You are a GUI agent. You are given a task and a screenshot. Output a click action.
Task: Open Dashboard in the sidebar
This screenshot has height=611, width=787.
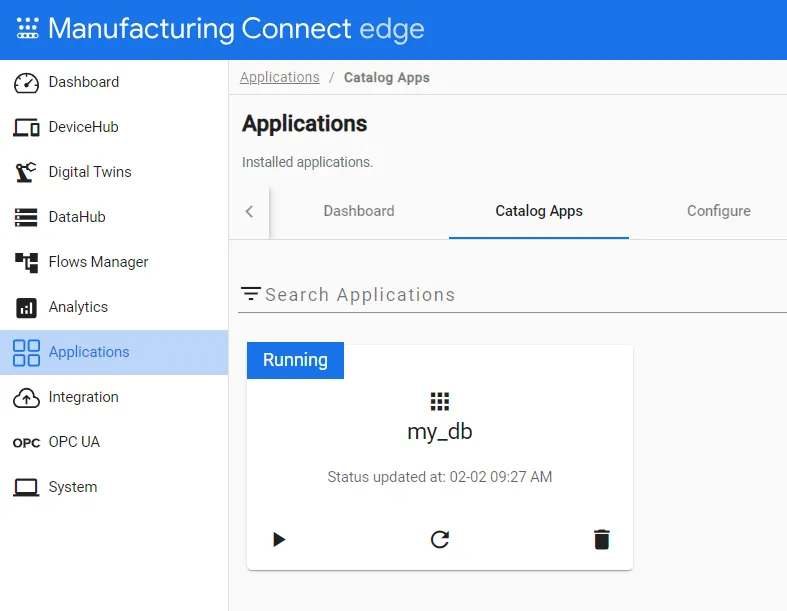tap(114, 82)
